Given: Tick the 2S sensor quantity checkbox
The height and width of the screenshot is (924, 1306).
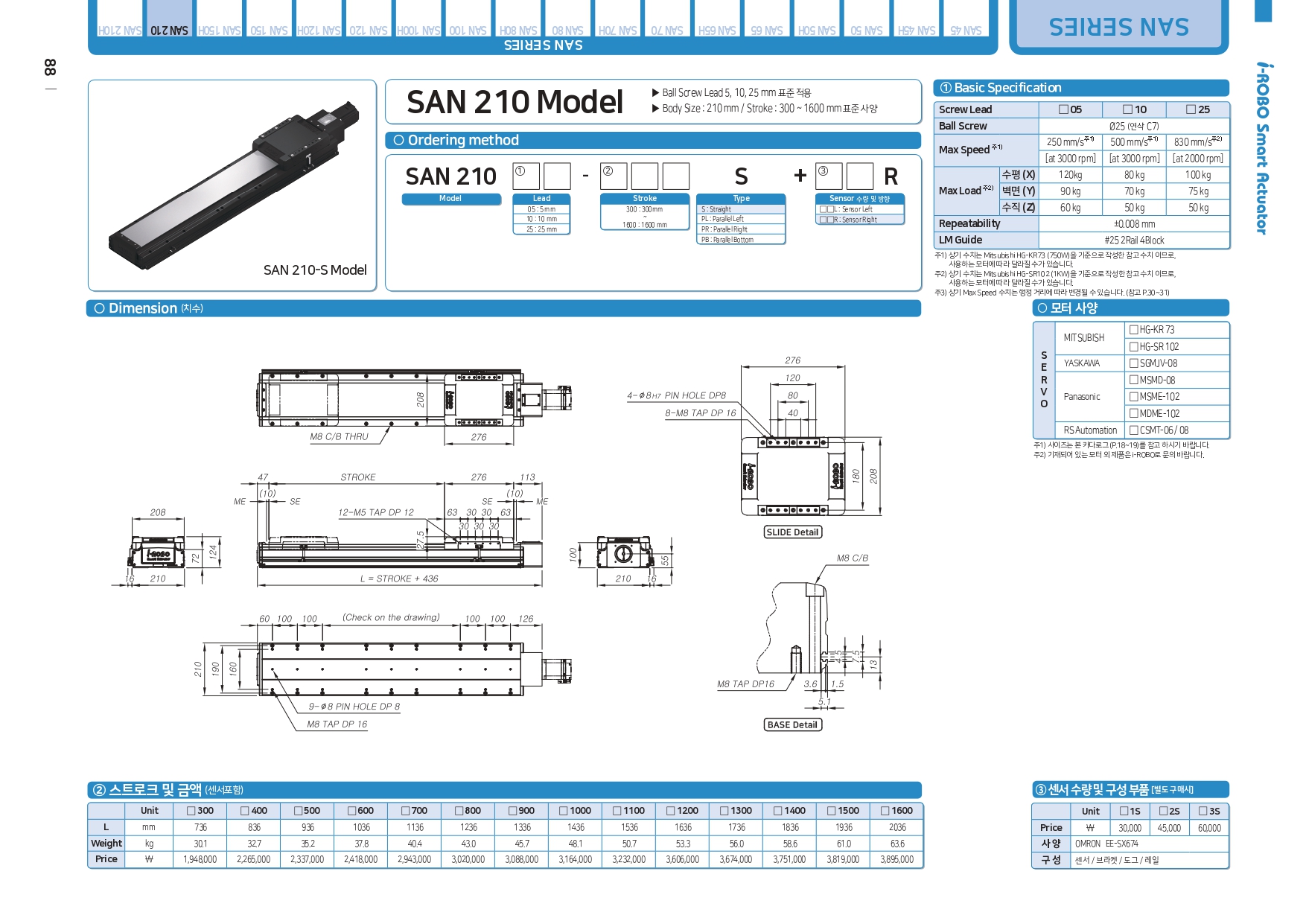Looking at the screenshot, I should click(1164, 811).
